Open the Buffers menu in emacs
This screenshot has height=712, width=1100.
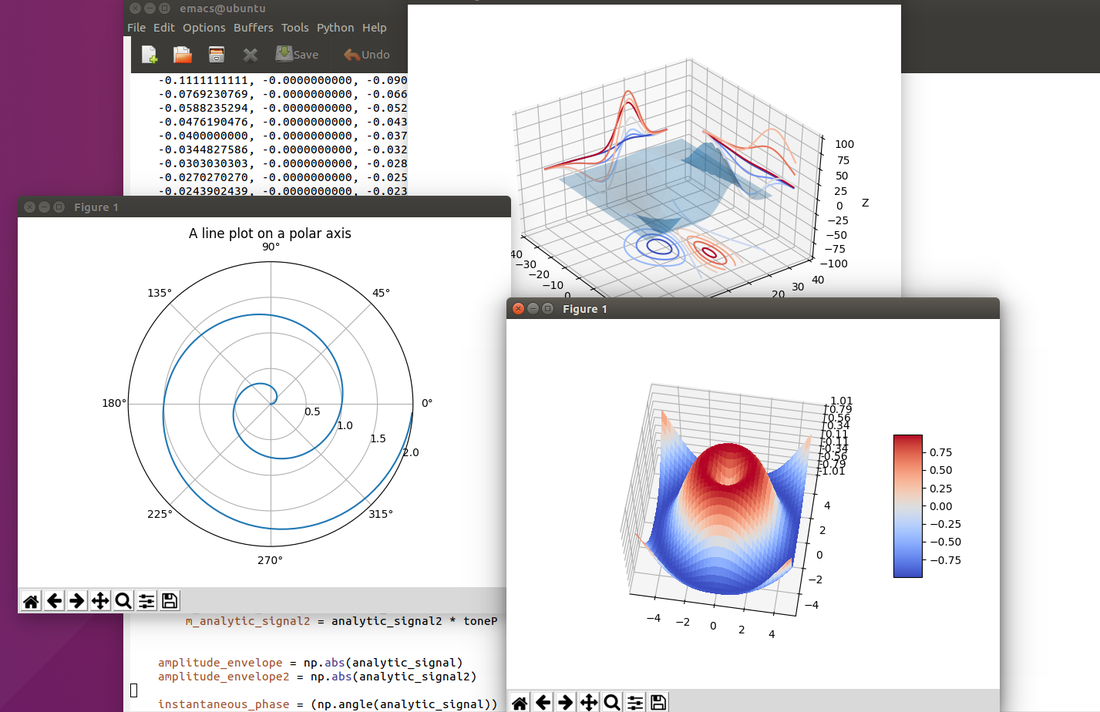click(253, 27)
